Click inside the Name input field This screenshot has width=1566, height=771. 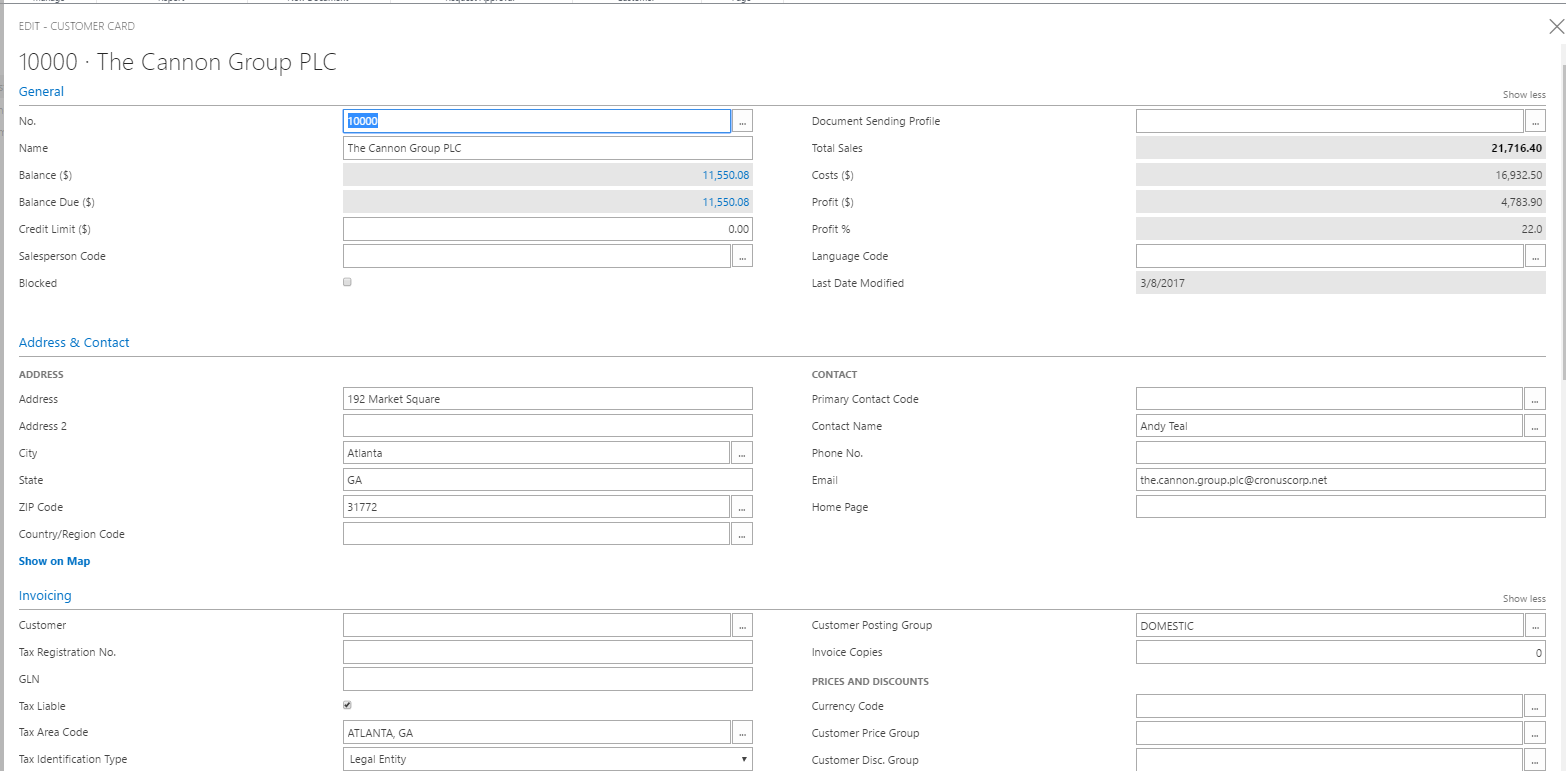tap(548, 147)
